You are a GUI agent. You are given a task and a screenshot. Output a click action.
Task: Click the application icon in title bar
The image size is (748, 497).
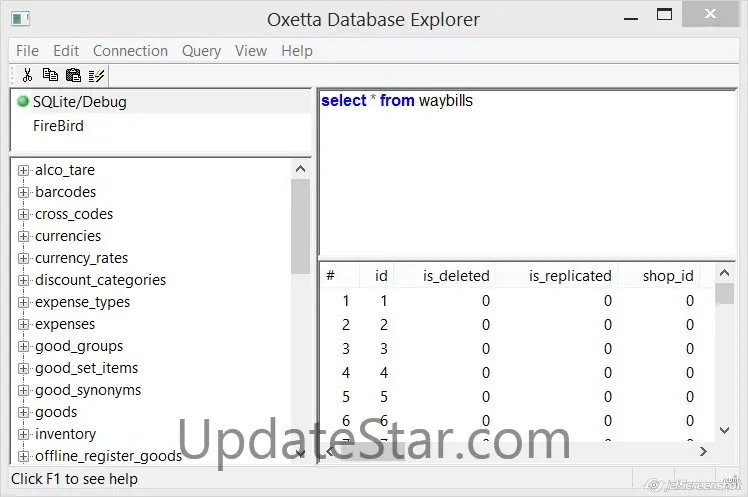tap(20, 19)
